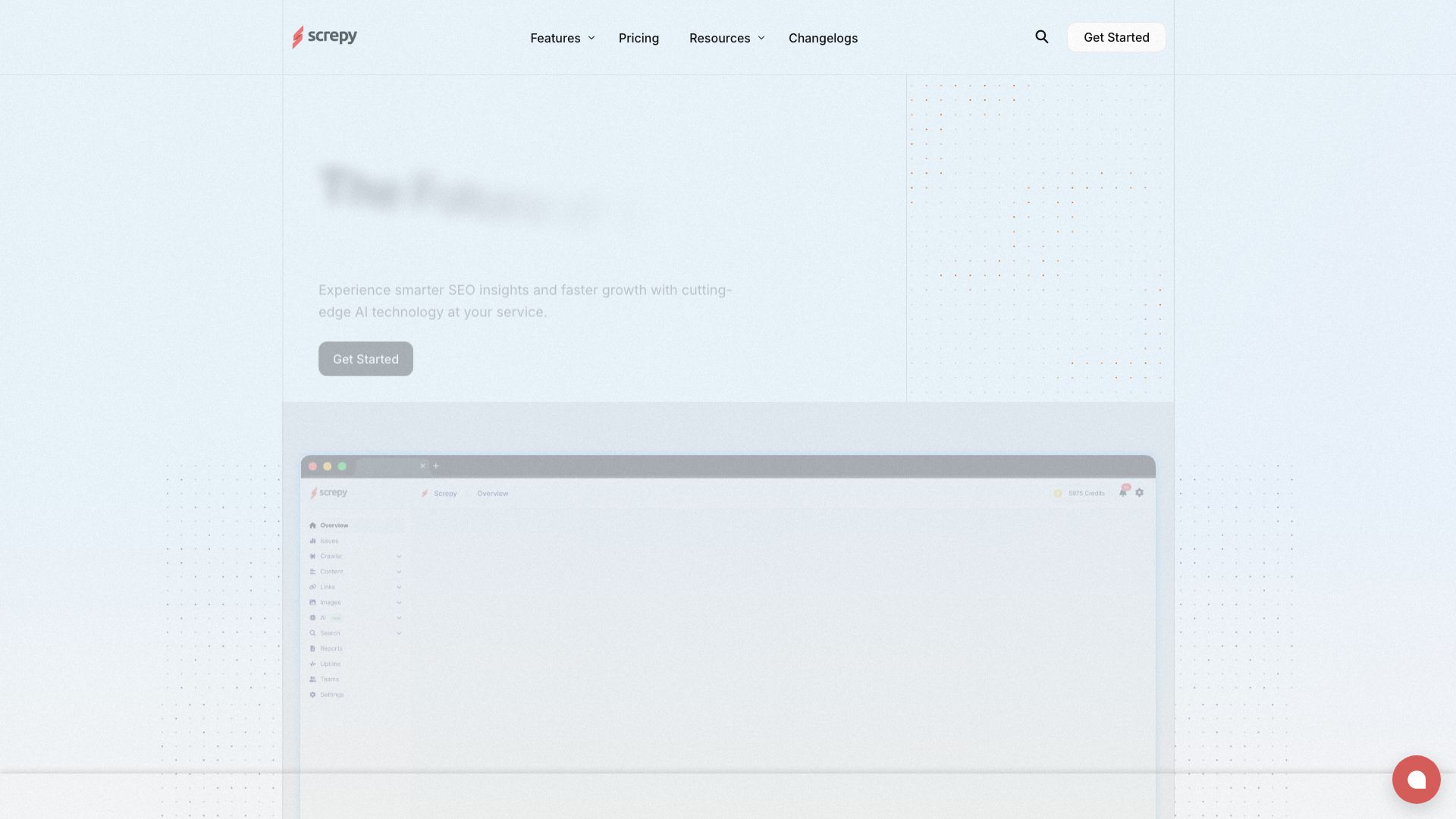The image size is (1456, 819).
Task: Open the Teams section in sidebar
Action: 328,679
